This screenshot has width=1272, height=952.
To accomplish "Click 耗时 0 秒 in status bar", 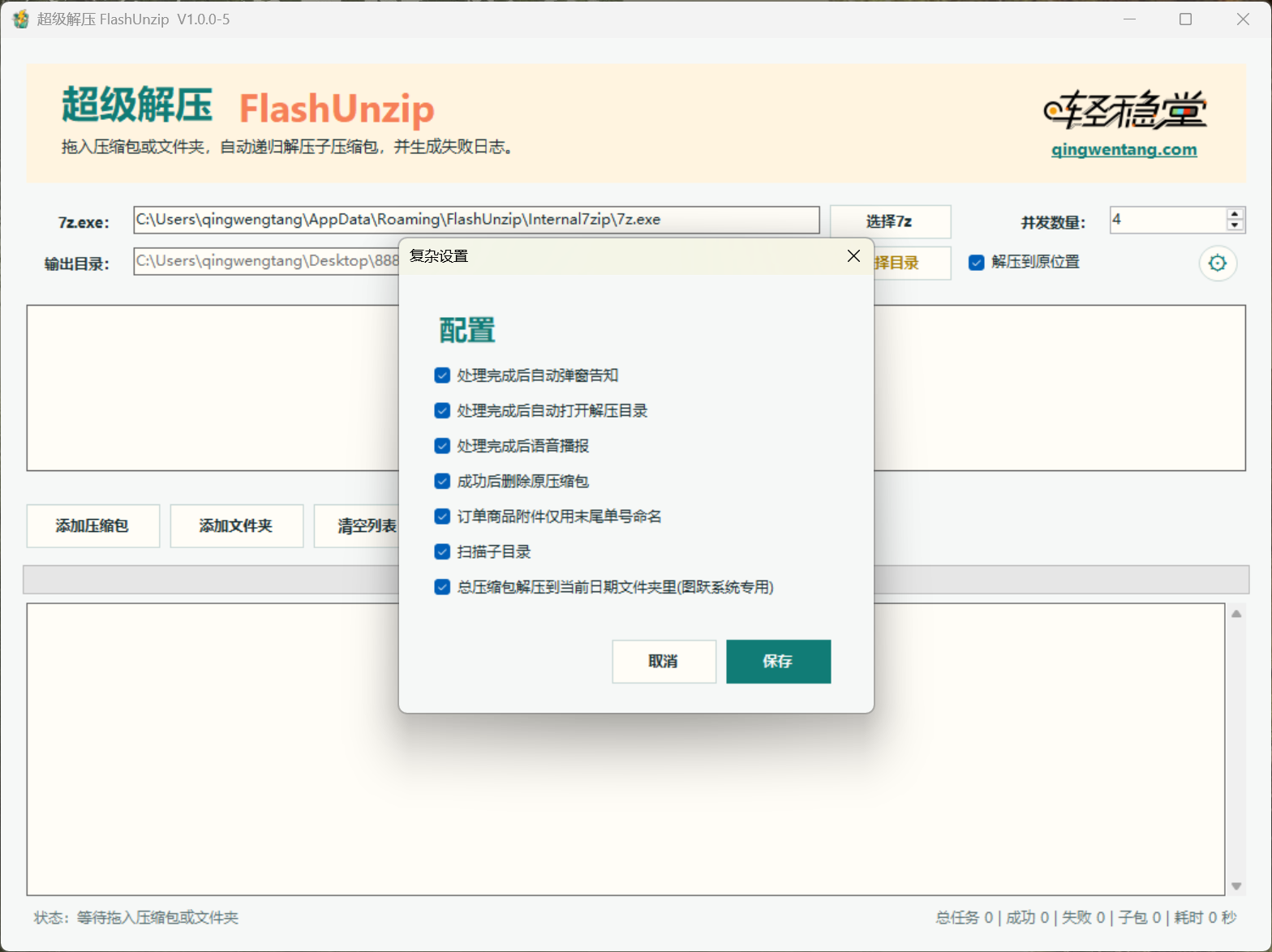I will click(x=1205, y=917).
